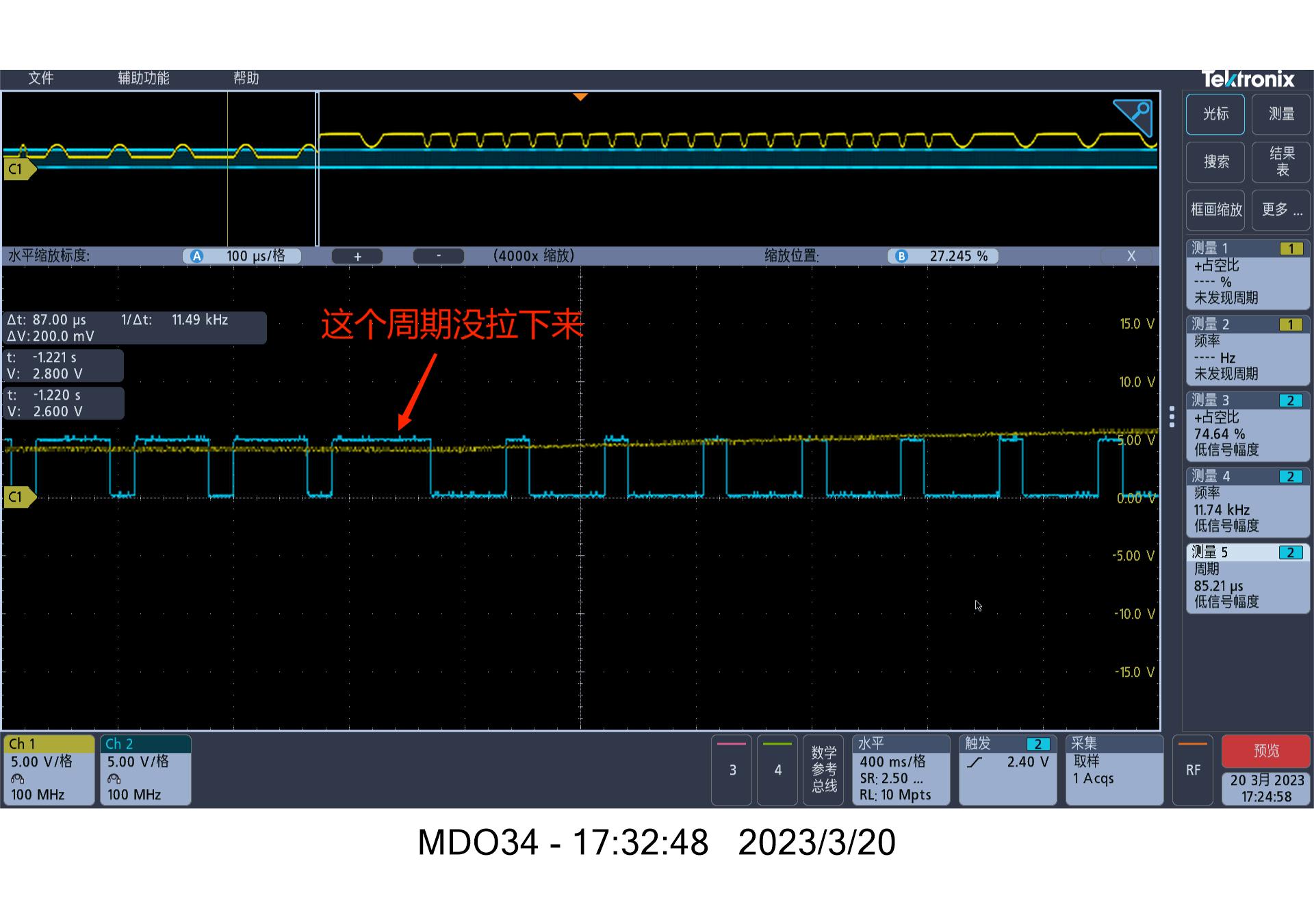1314x924 pixels.
Task: Open the 搜索 search button
Action: coord(1215,162)
